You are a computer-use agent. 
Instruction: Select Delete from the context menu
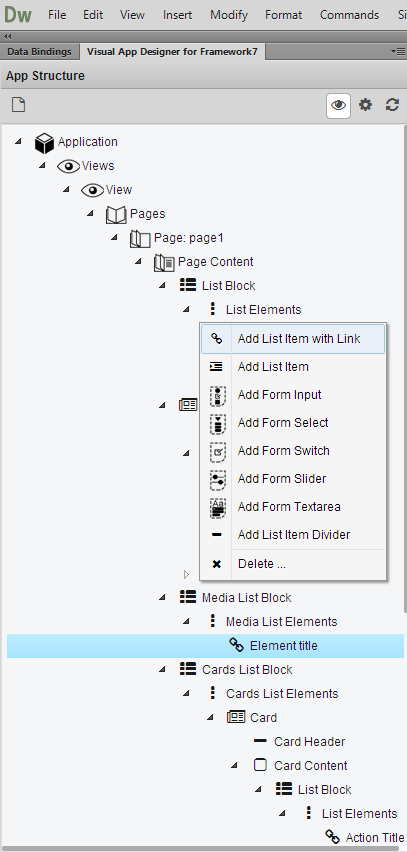293,564
